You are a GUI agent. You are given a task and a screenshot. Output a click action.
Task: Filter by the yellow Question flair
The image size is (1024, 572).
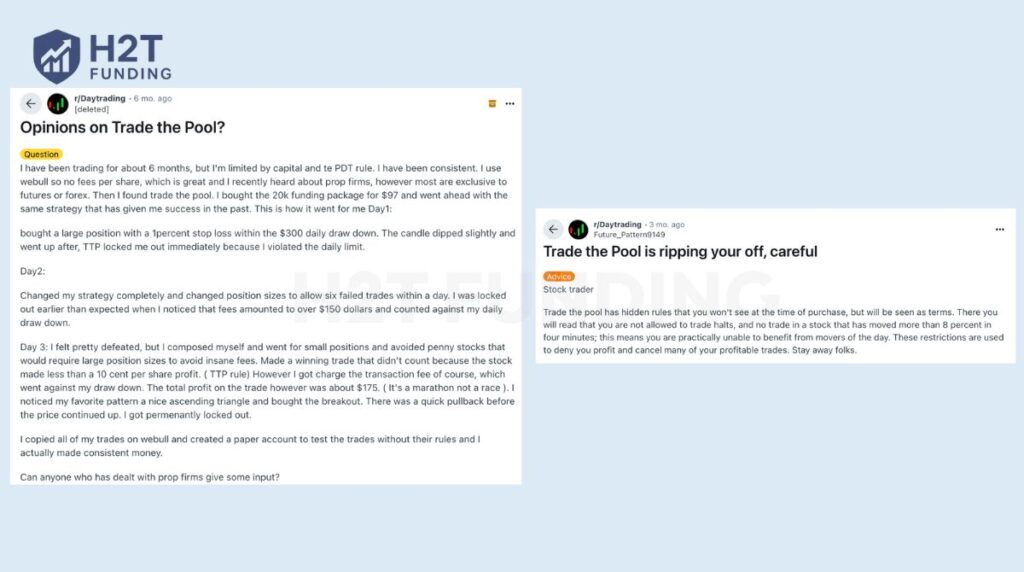point(41,154)
